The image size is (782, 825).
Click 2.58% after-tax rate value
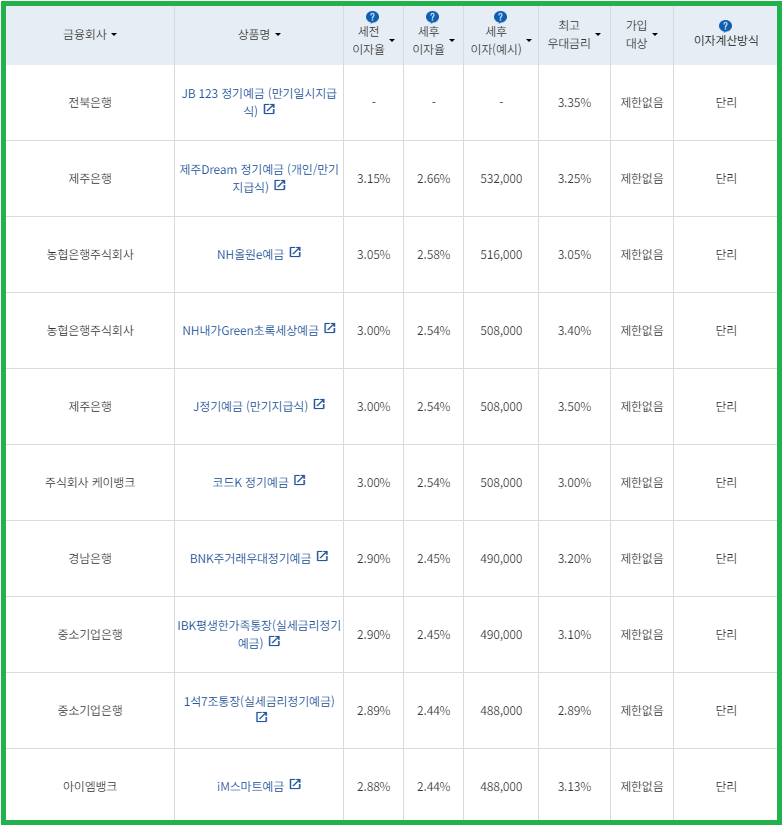[434, 255]
